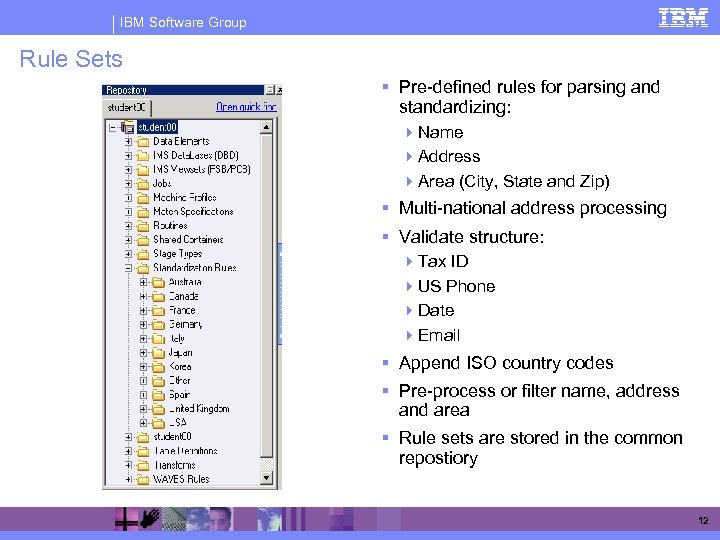Select the Machine Profiles tree label
The width and height of the screenshot is (720, 540).
coord(185,198)
